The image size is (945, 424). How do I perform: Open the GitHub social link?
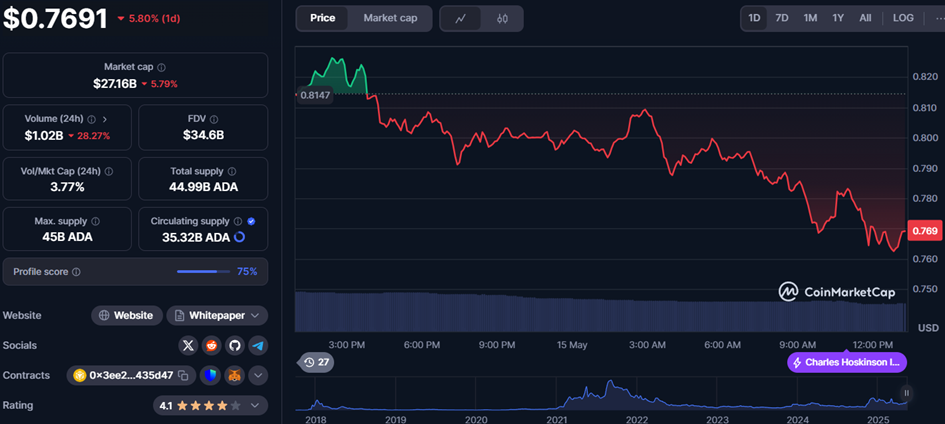click(235, 346)
